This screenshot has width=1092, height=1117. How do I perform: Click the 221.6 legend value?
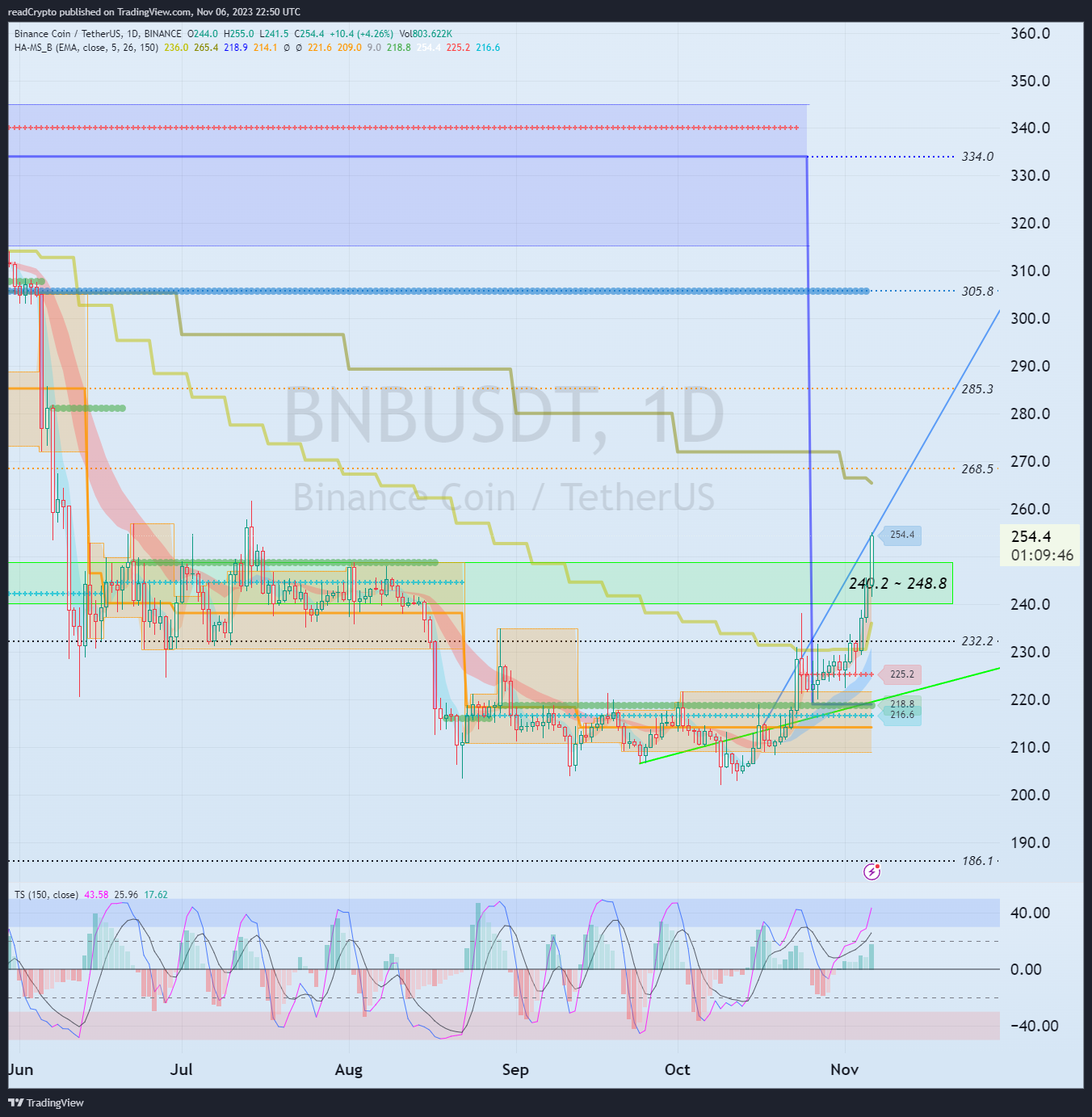tap(320, 48)
